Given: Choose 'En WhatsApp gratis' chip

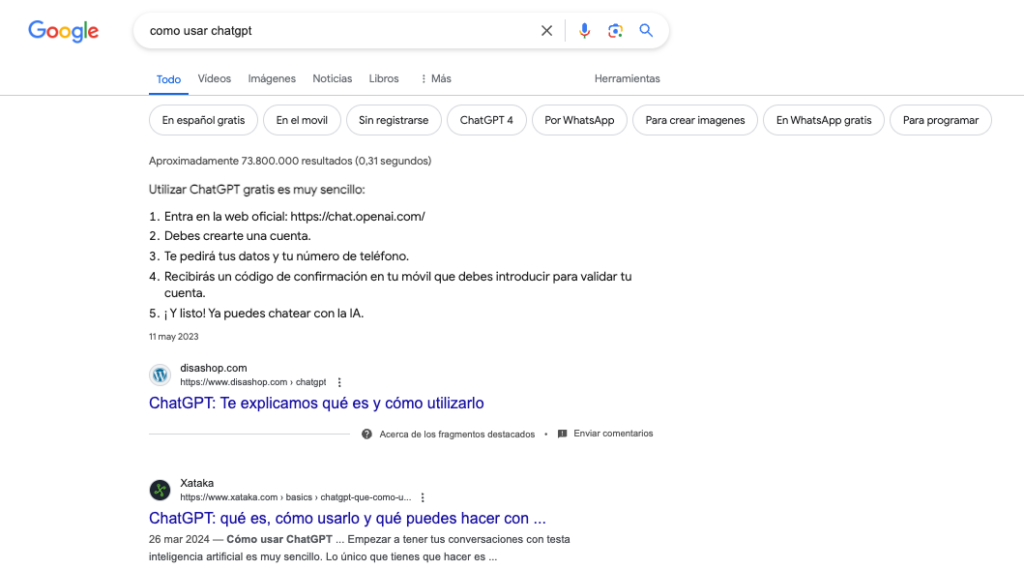Looking at the screenshot, I should pyautogui.click(x=824, y=120).
